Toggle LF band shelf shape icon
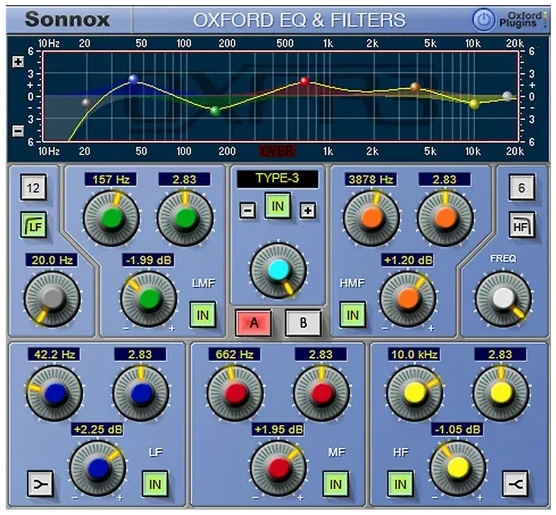Viewport: 556px width, 515px height. pyautogui.click(x=40, y=483)
